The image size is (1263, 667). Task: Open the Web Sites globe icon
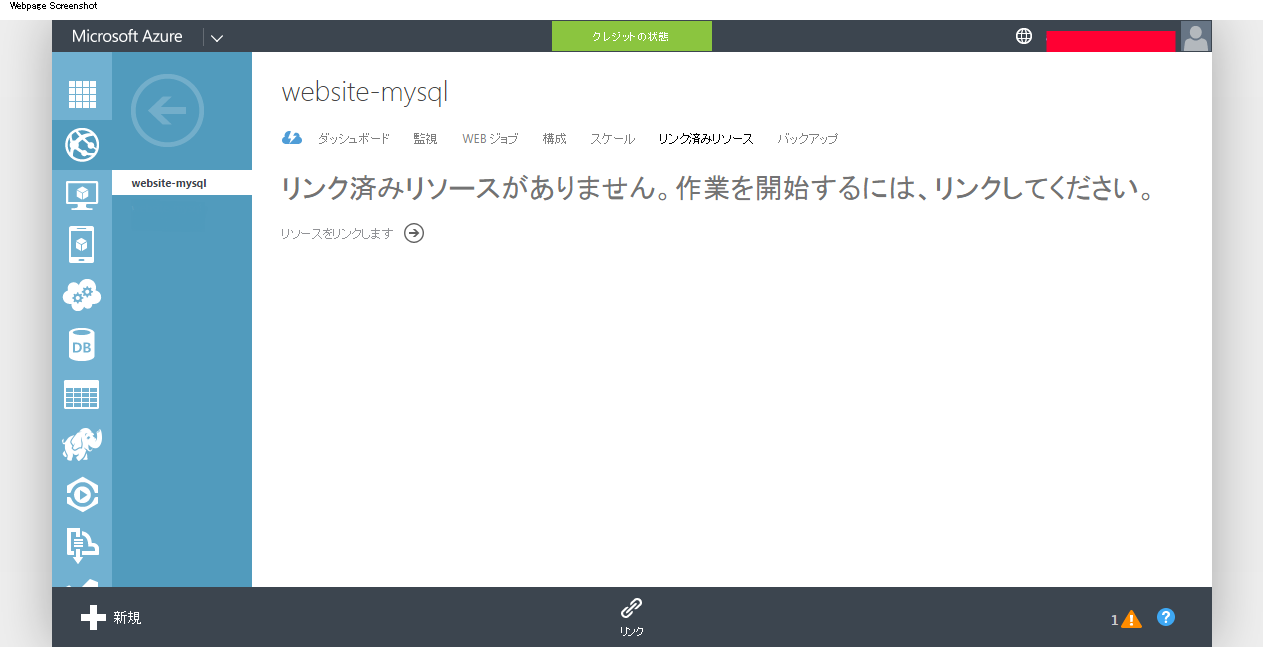[x=81, y=144]
